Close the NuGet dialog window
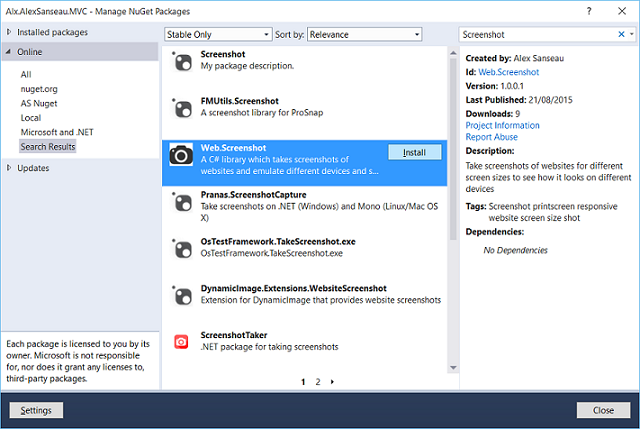 (x=622, y=11)
